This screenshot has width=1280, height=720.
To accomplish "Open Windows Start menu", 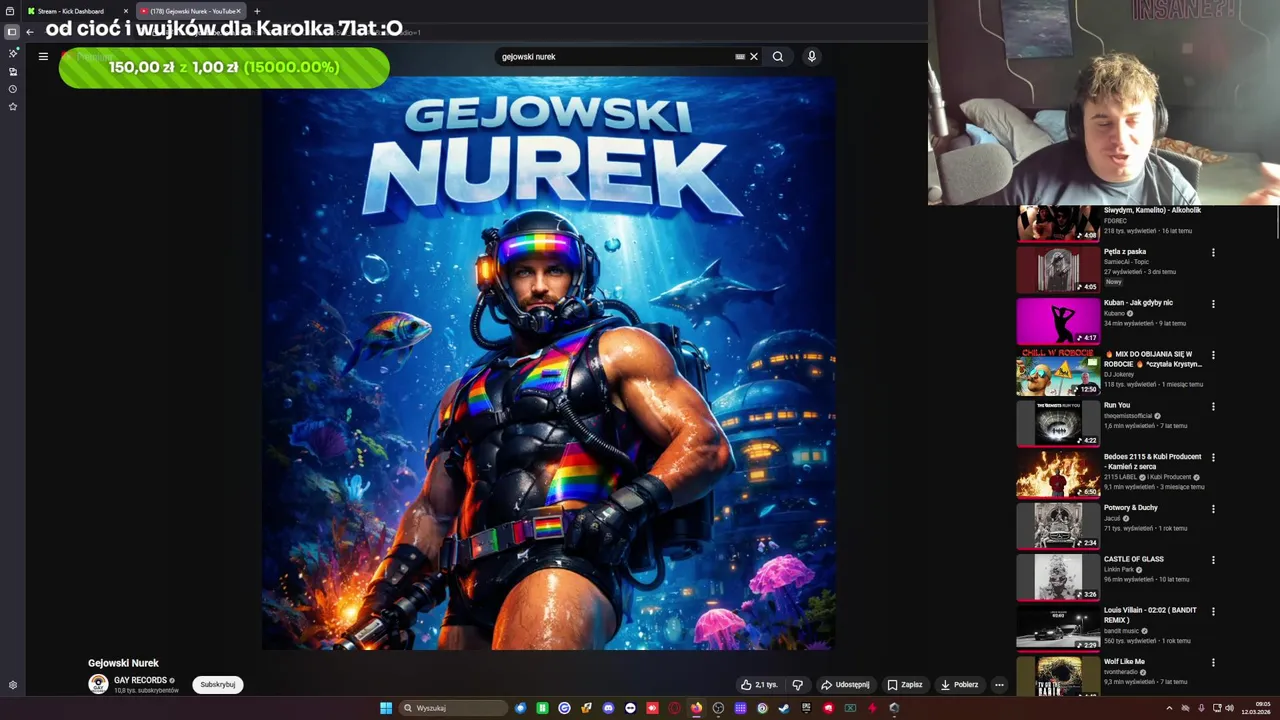I will point(386,708).
